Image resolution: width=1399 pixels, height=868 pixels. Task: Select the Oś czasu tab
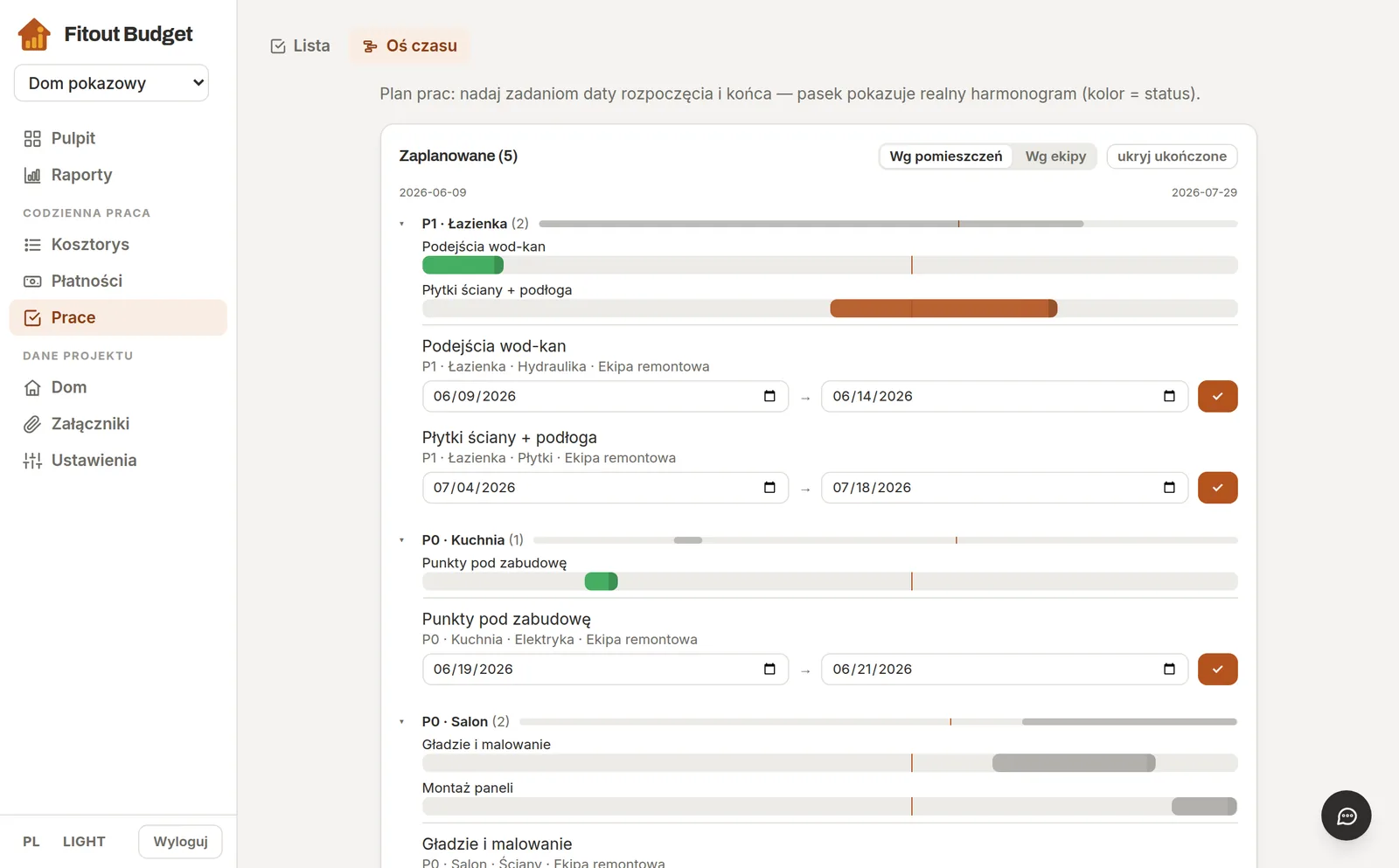click(410, 45)
